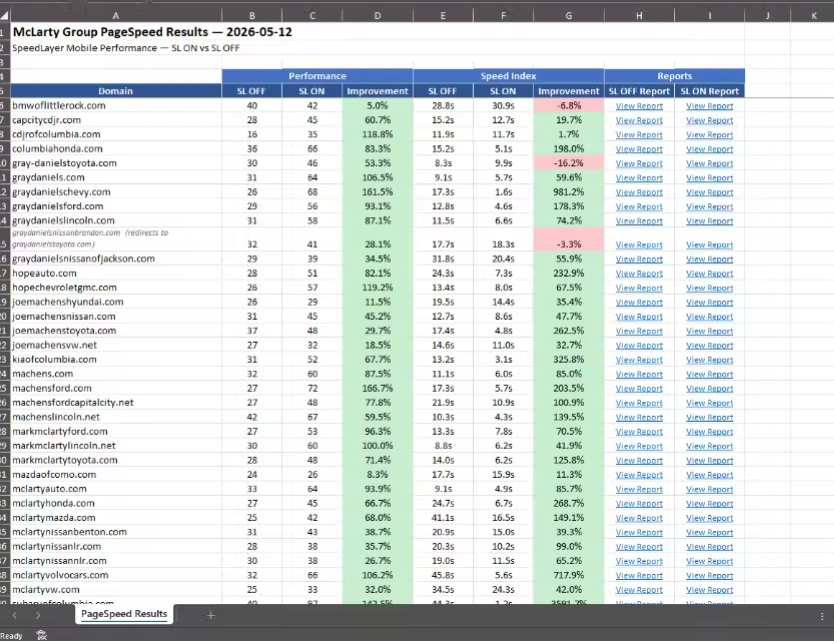Switch to the PageSpeed Results sheet tab
Screen dimensions: 834x641
[x=124, y=614]
